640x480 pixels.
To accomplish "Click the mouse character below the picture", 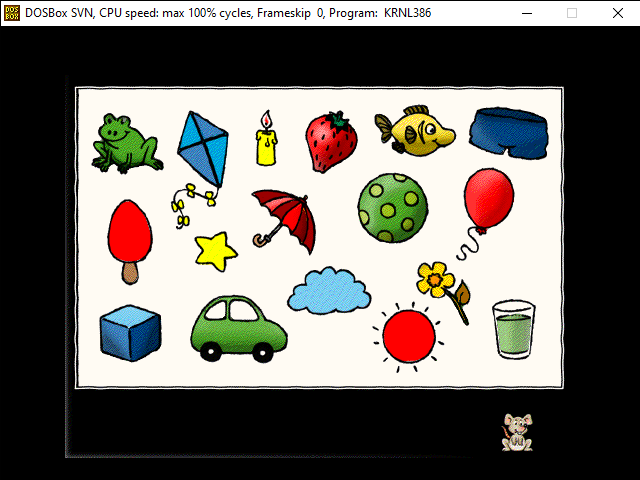I will click(x=517, y=432).
